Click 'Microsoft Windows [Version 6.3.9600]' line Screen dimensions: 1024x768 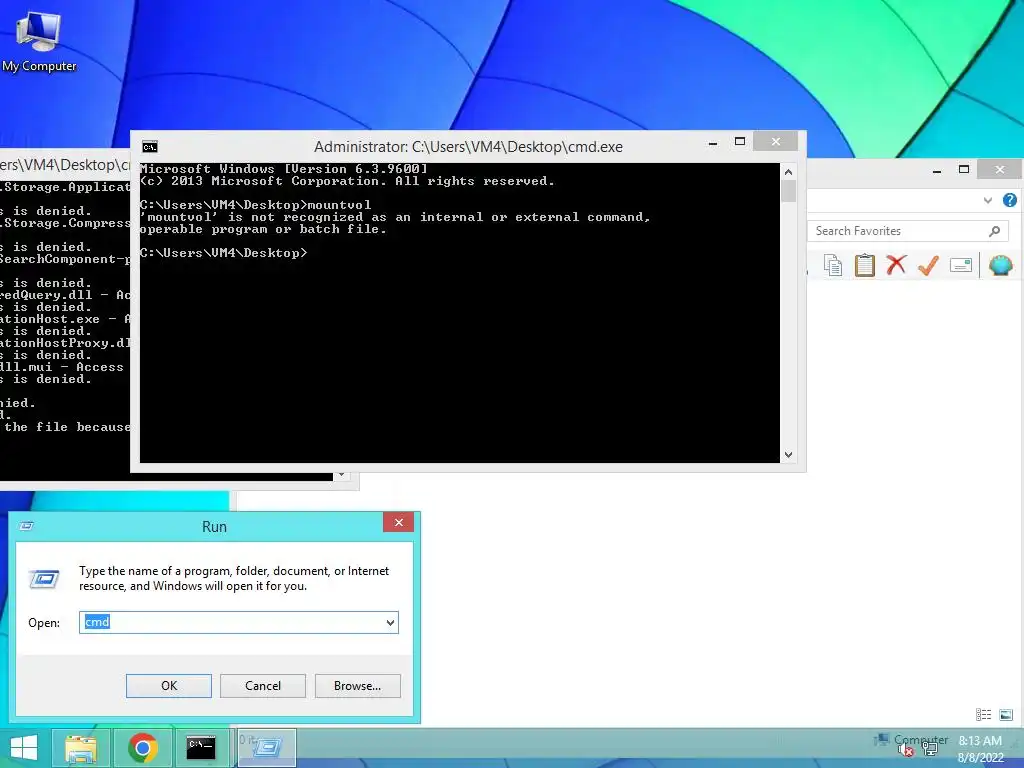pos(283,168)
